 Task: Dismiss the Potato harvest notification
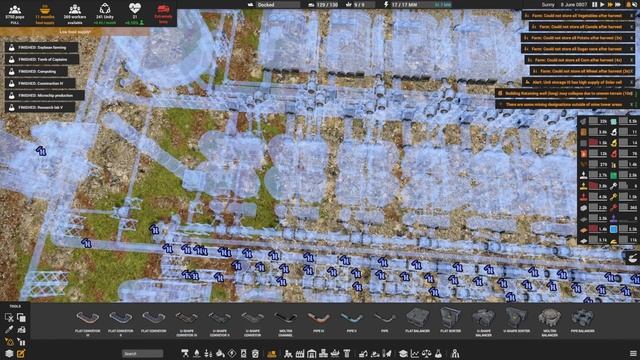tap(631, 38)
